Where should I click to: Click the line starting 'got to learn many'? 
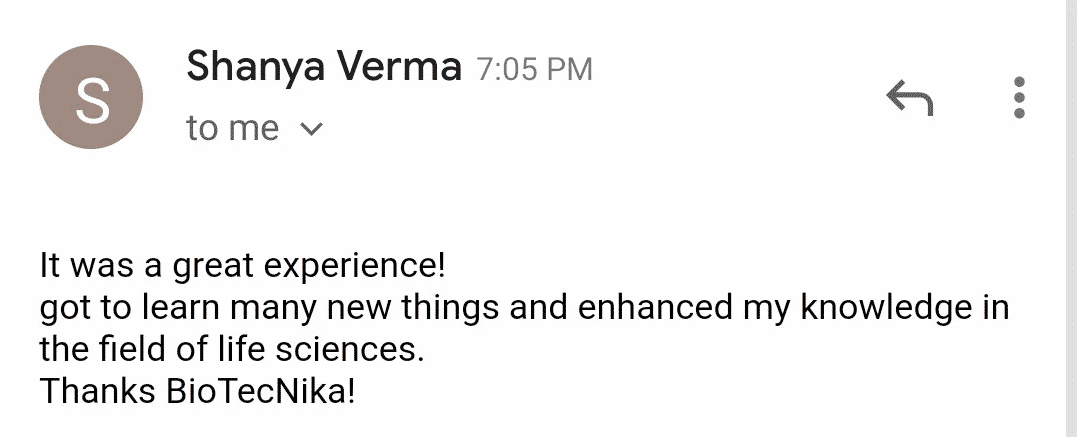pos(525,308)
